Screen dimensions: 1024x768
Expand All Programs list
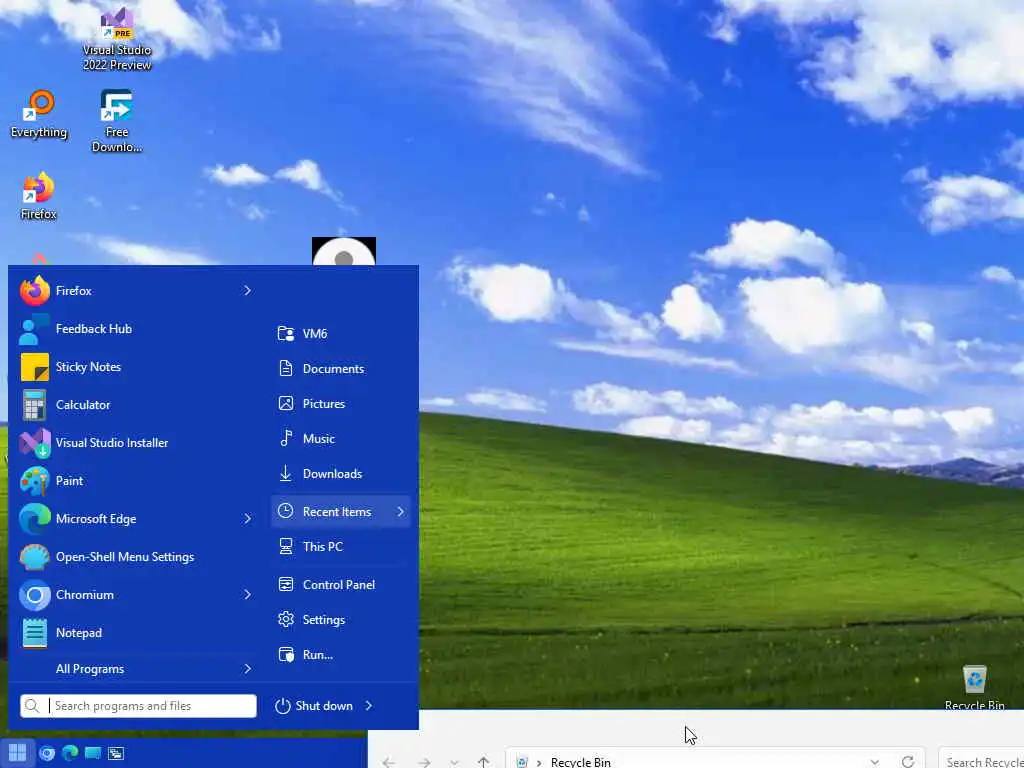[136, 669]
